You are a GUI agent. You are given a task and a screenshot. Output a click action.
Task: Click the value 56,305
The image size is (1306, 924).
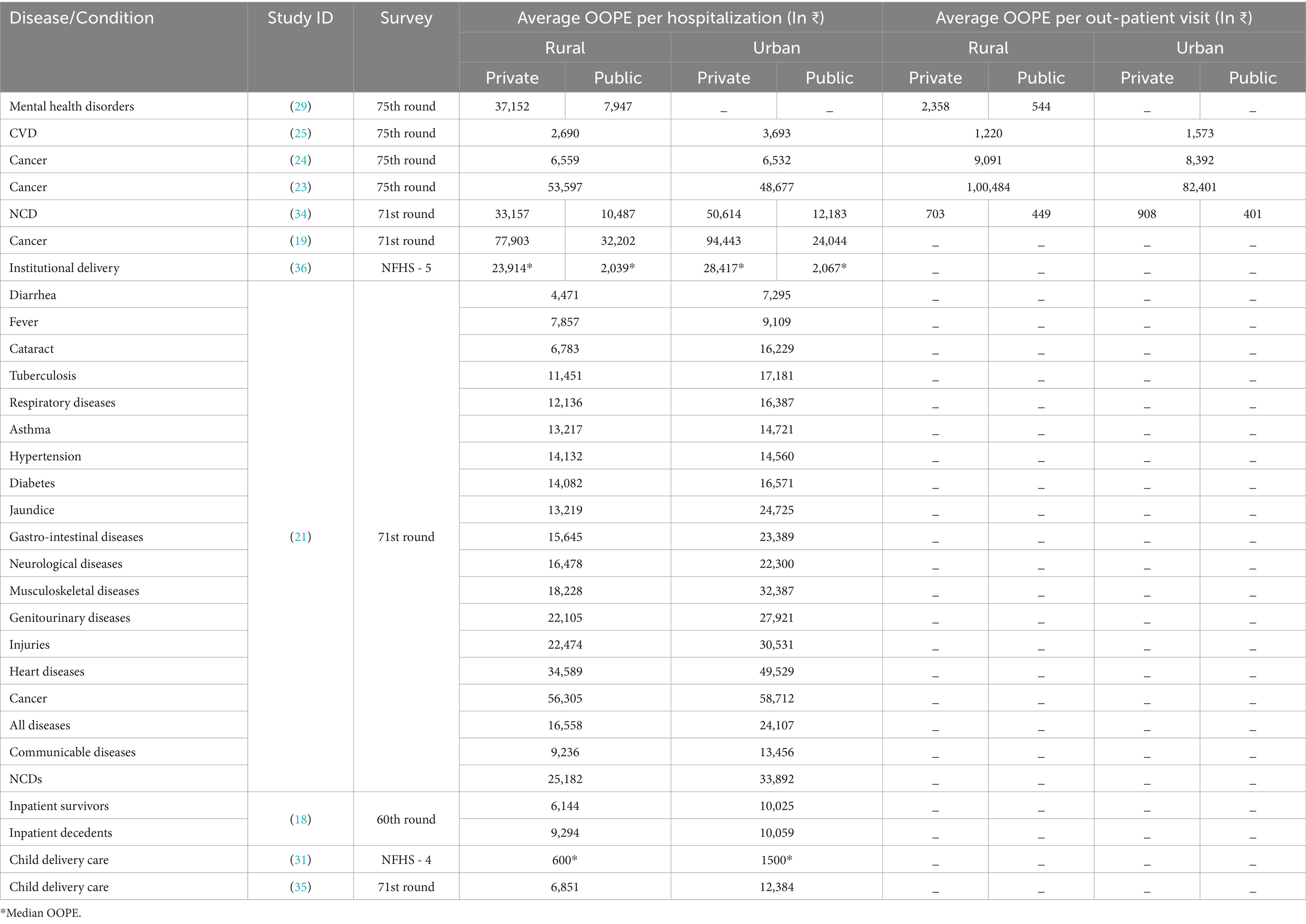(x=565, y=698)
